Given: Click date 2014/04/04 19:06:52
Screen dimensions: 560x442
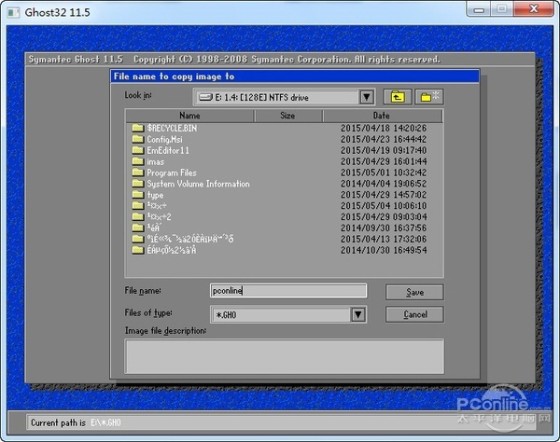Looking at the screenshot, I should (384, 184).
